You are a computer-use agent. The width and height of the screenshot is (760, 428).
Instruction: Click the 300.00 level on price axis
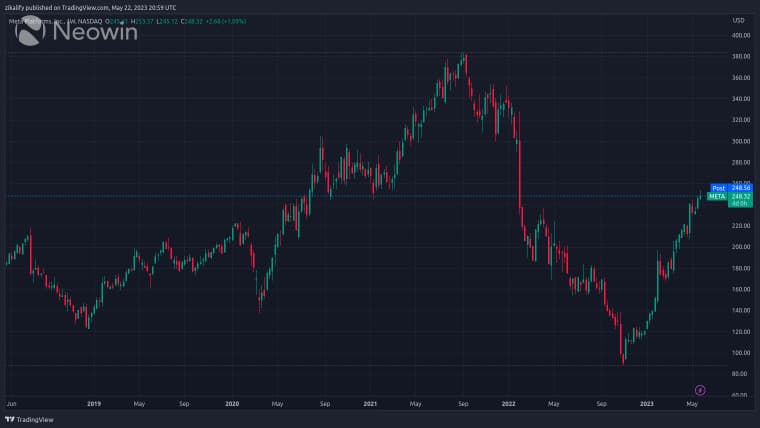click(740, 141)
